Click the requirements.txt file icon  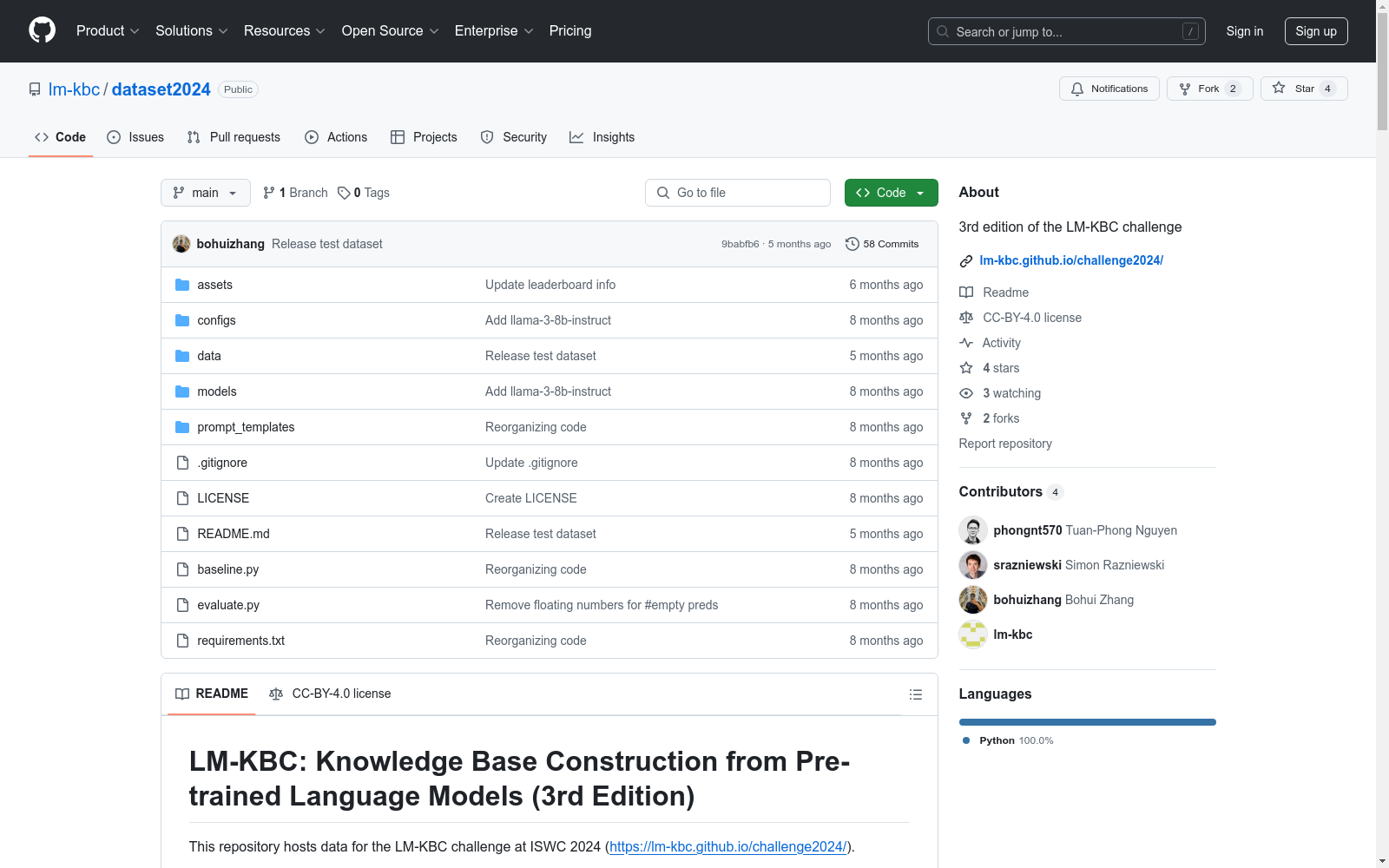(x=182, y=641)
